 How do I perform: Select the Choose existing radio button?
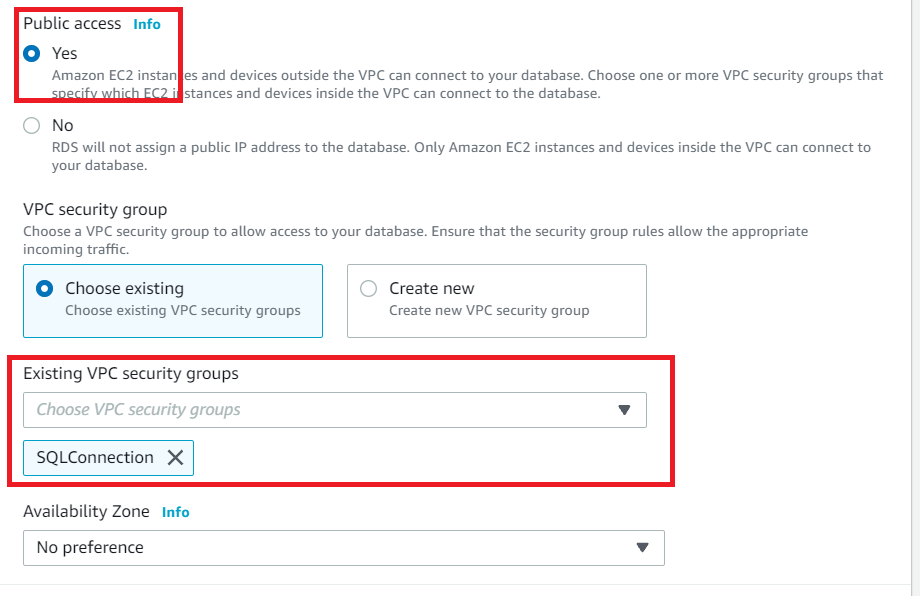(x=44, y=289)
